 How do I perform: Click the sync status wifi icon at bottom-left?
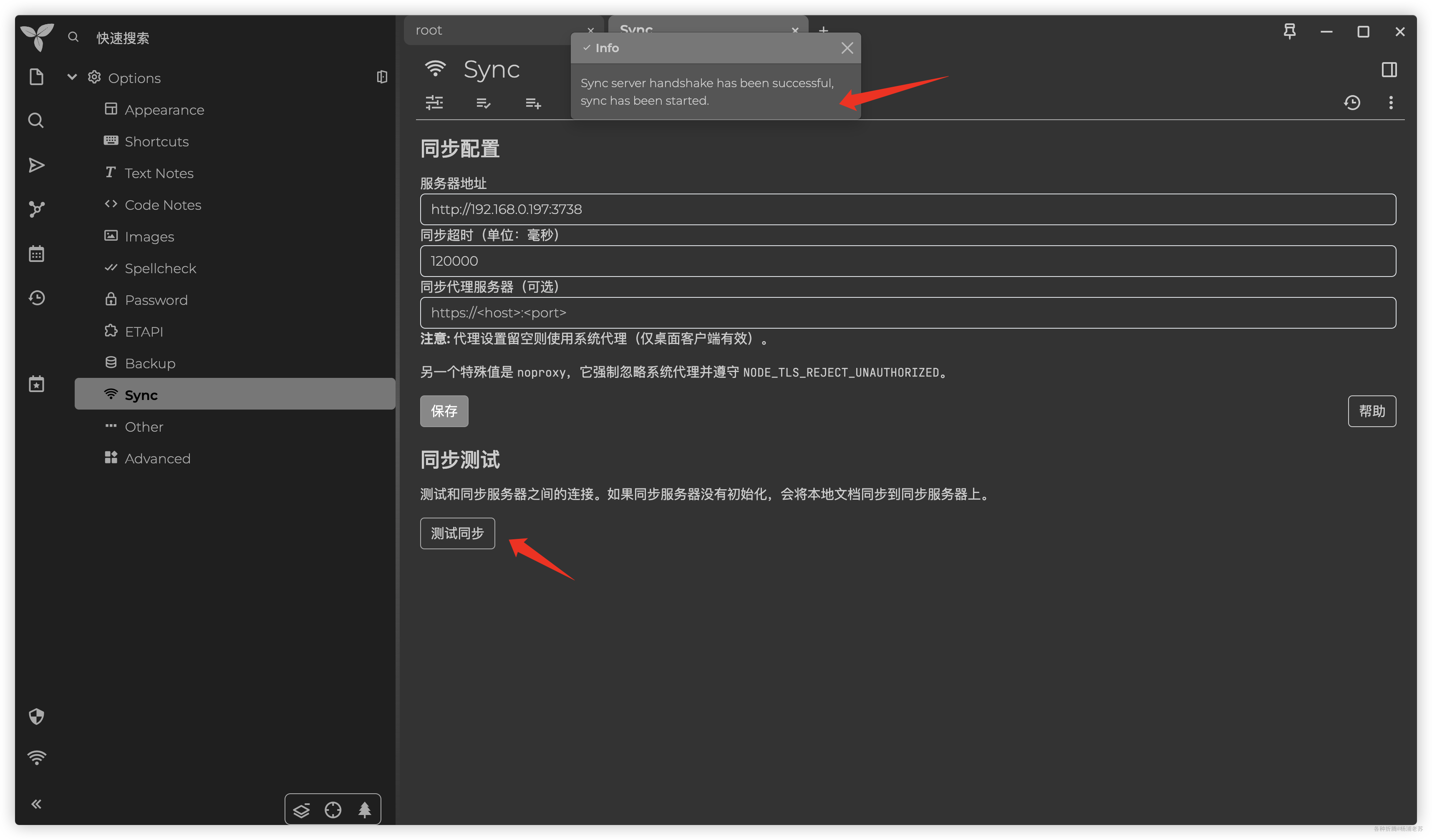pos(36,758)
